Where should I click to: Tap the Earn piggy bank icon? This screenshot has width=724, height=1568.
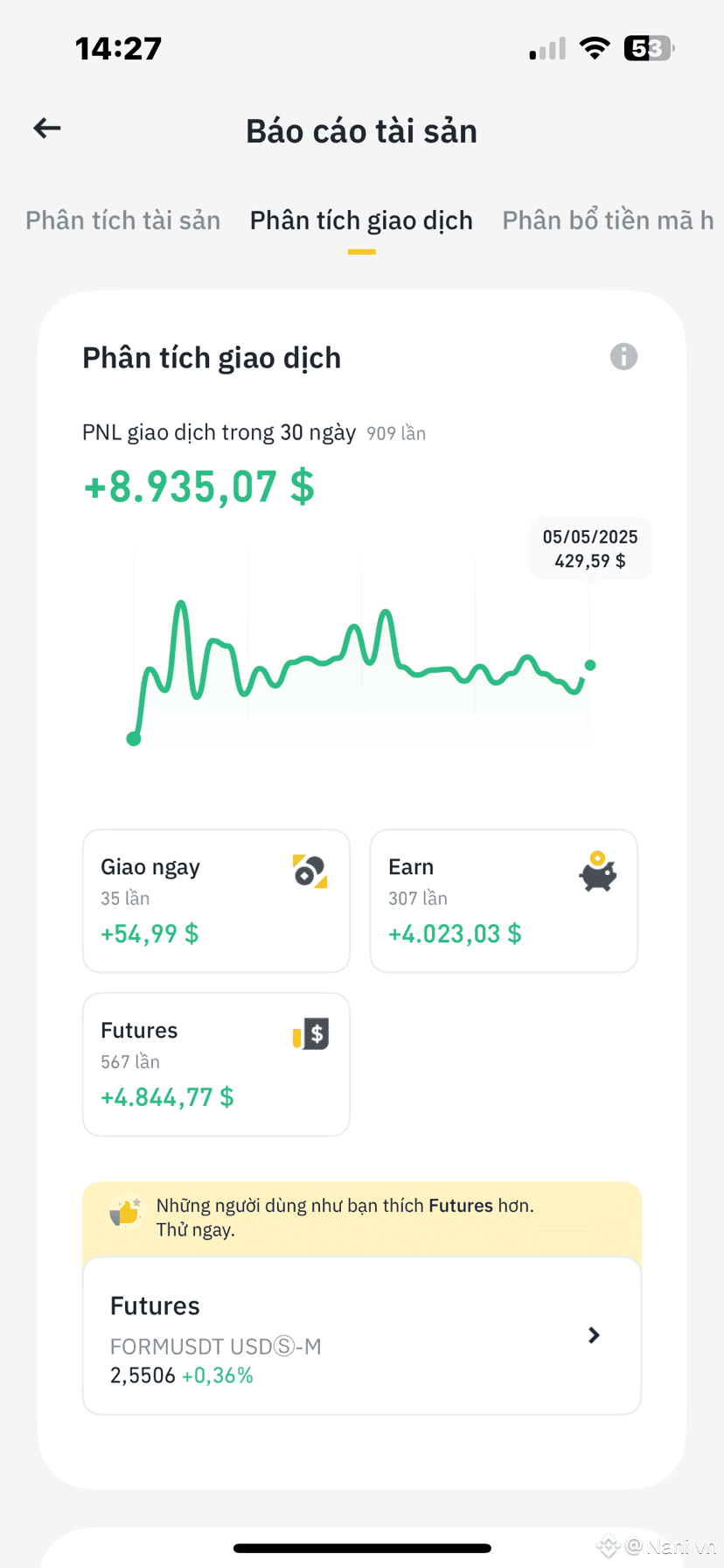click(x=598, y=871)
